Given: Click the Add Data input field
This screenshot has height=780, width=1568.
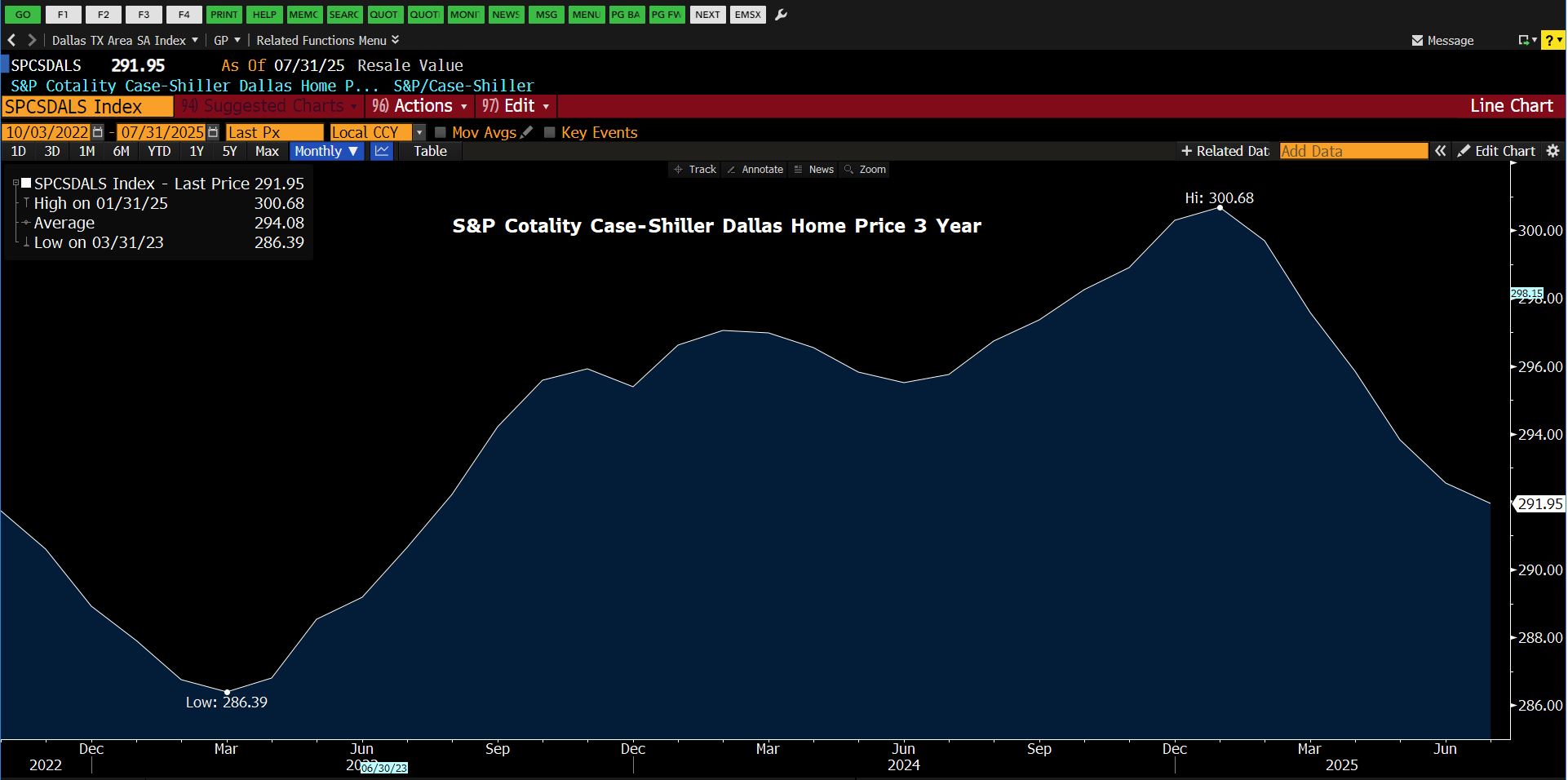Looking at the screenshot, I should [1353, 151].
